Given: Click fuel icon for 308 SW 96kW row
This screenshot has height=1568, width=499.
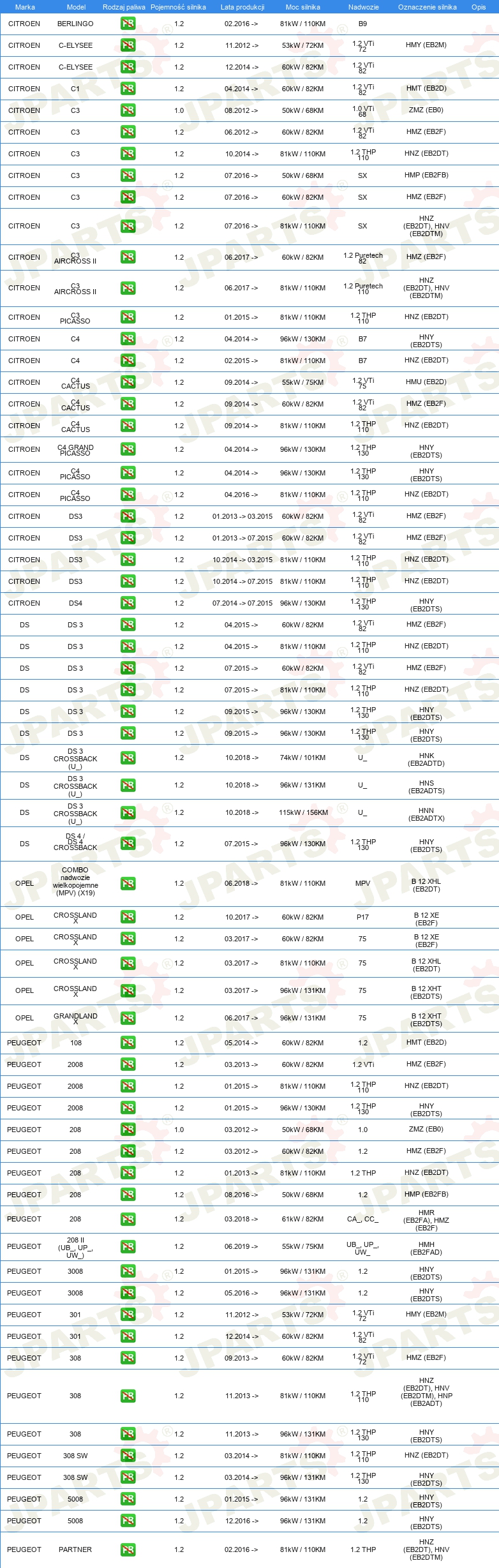Looking at the screenshot, I should 128,1477.
